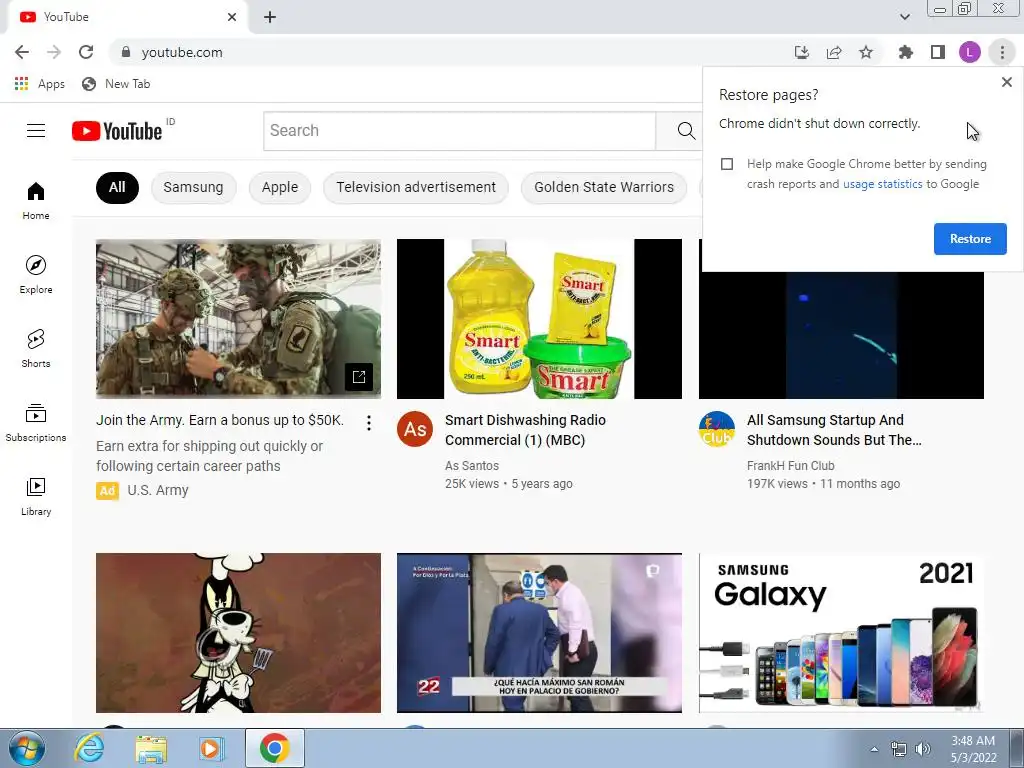Open the San Román news video thumbnail
The image size is (1024, 768).
(x=539, y=633)
